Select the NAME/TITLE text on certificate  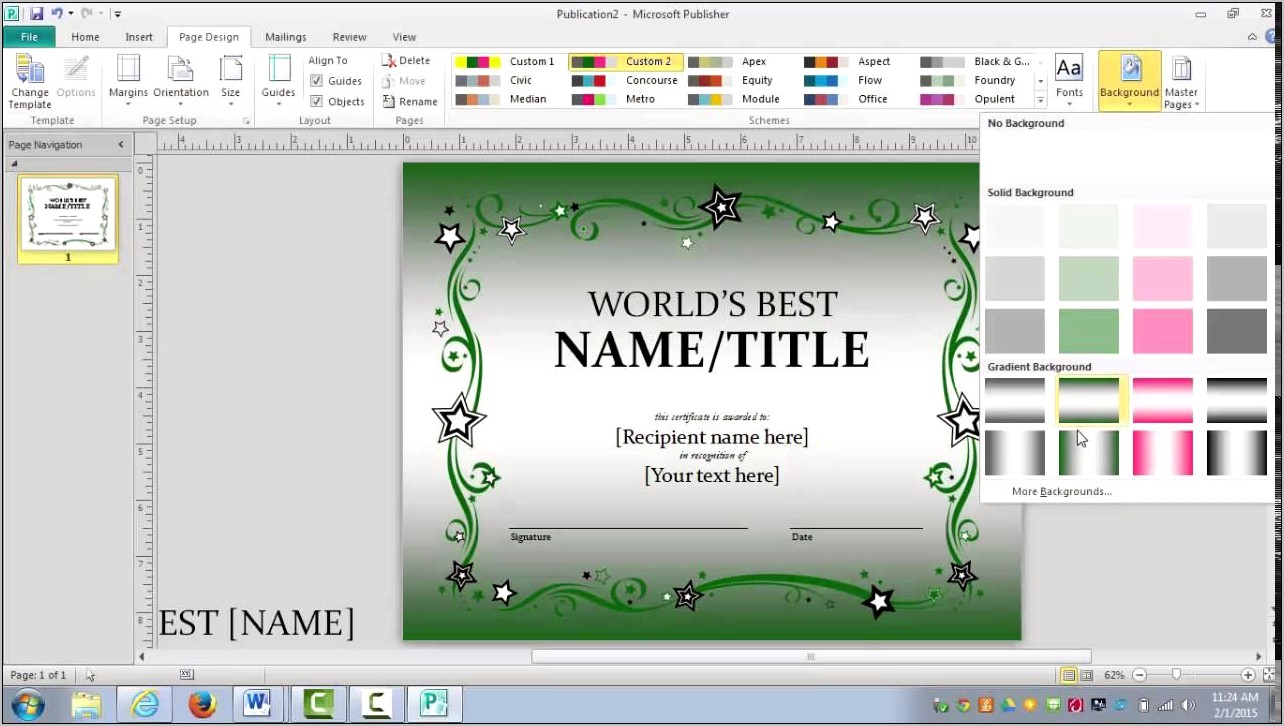[x=712, y=350]
